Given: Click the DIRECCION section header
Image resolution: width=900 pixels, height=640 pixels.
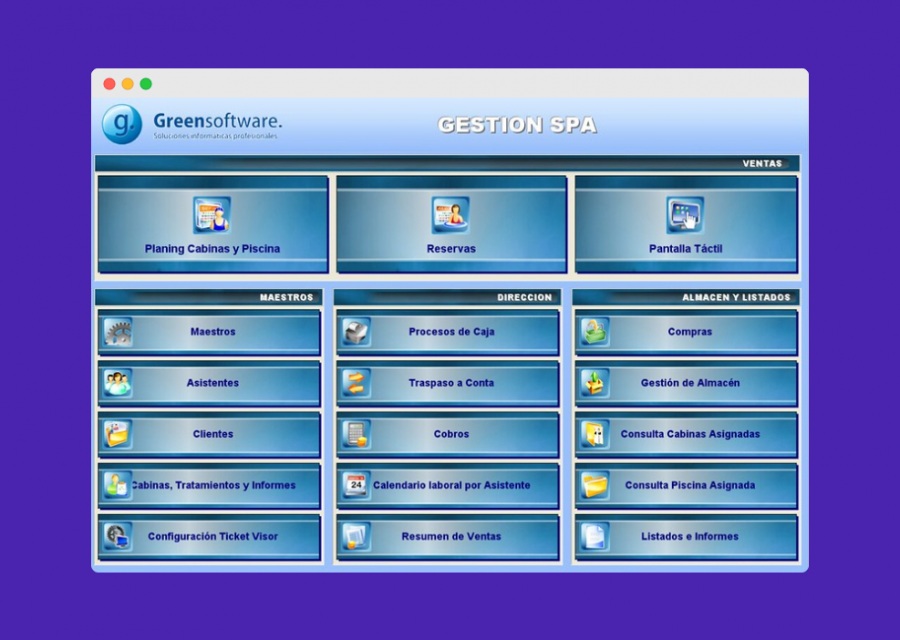Looking at the screenshot, I should [448, 297].
